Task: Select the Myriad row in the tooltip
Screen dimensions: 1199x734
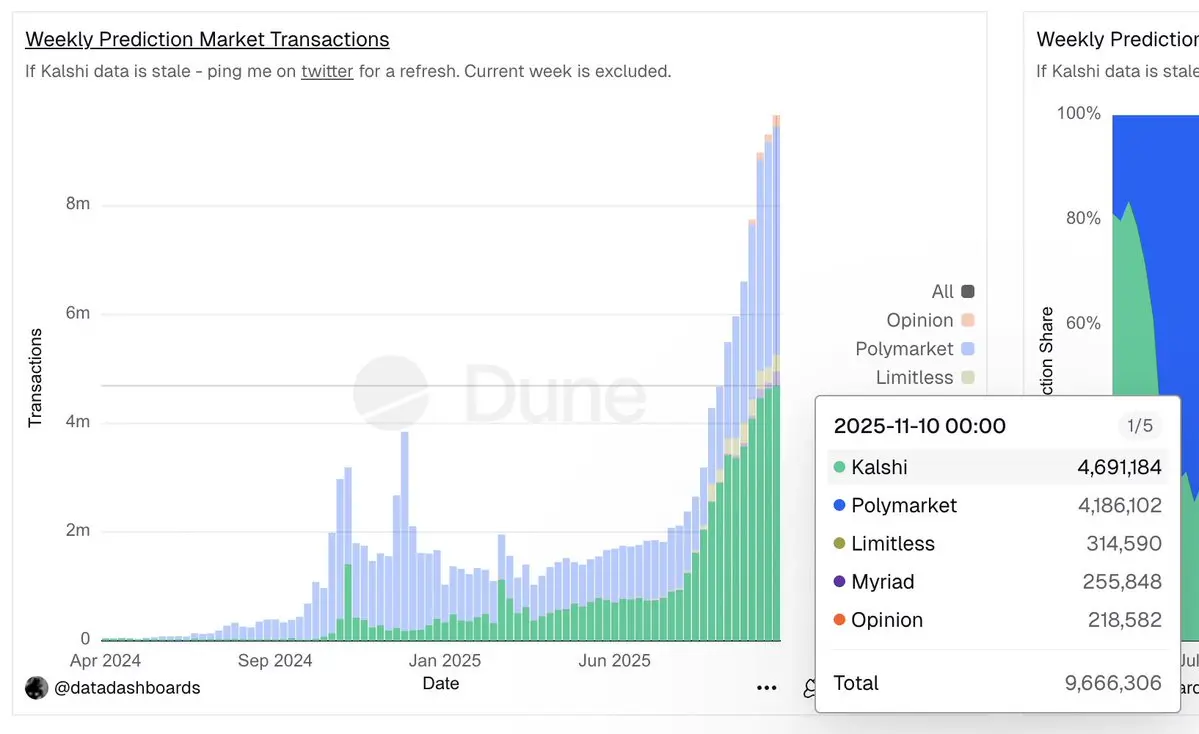Action: point(998,582)
